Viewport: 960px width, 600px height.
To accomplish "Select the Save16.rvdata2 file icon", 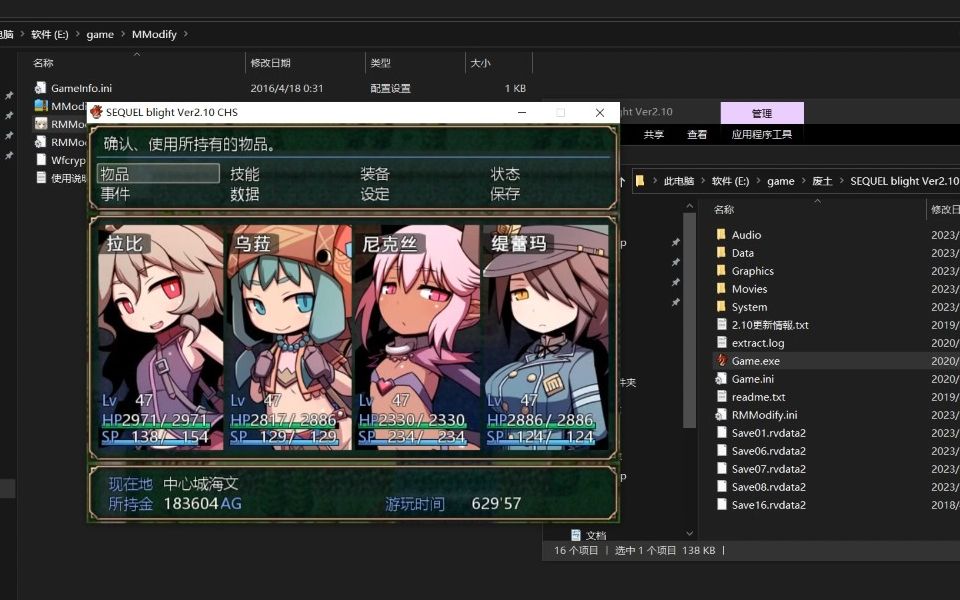I will (x=721, y=504).
